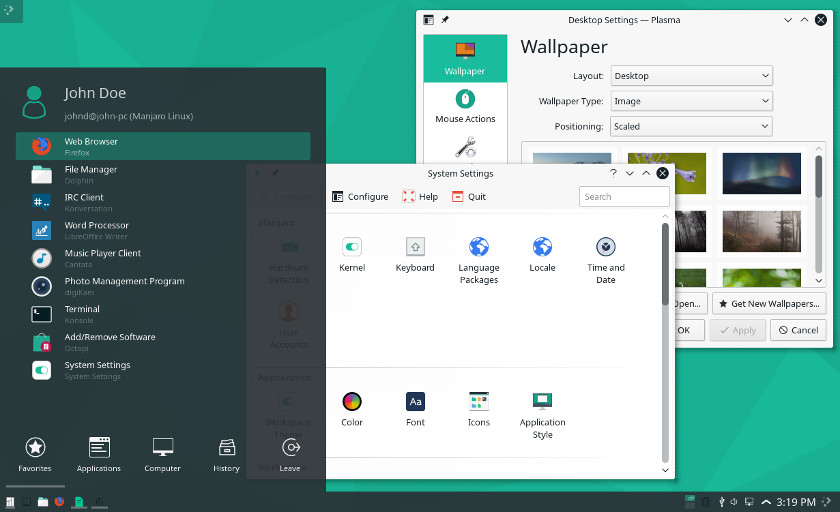Switch to the Computer tab in launcher
This screenshot has width=840, height=512.
coord(162,454)
